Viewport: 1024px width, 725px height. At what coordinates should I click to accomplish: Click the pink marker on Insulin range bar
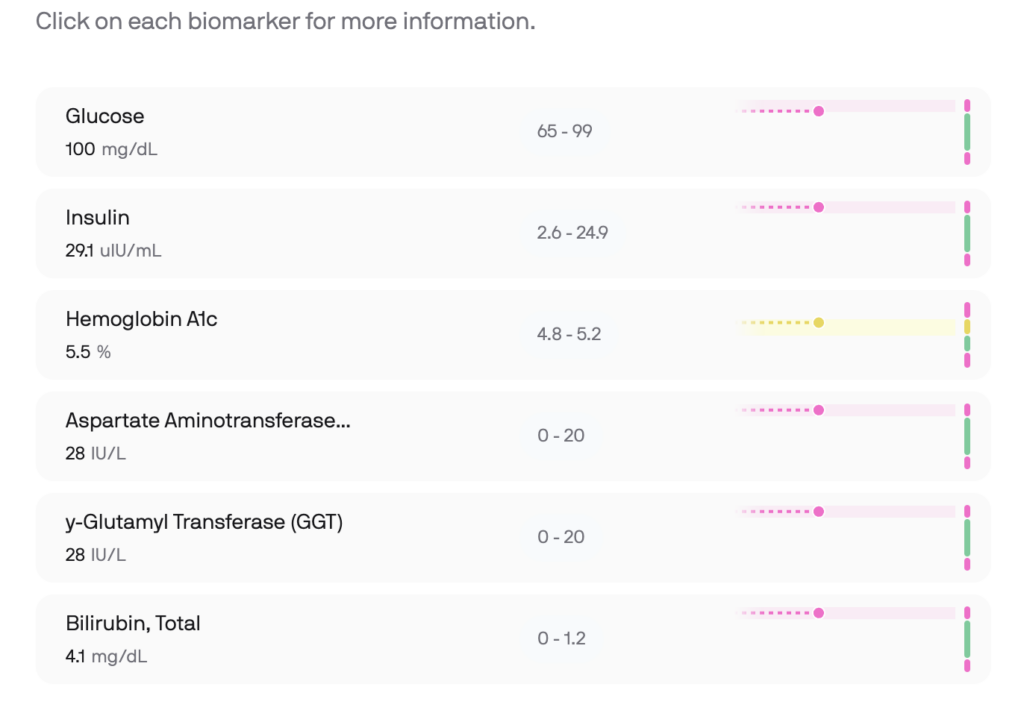(x=819, y=208)
